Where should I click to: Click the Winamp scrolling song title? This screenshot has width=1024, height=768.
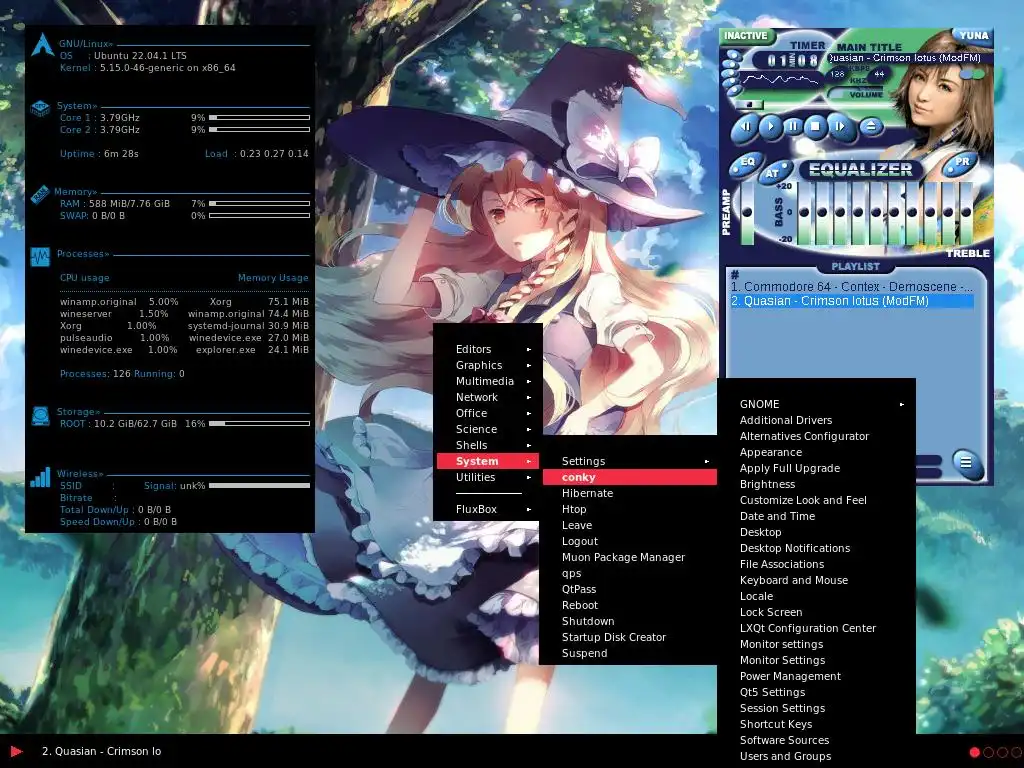click(904, 58)
